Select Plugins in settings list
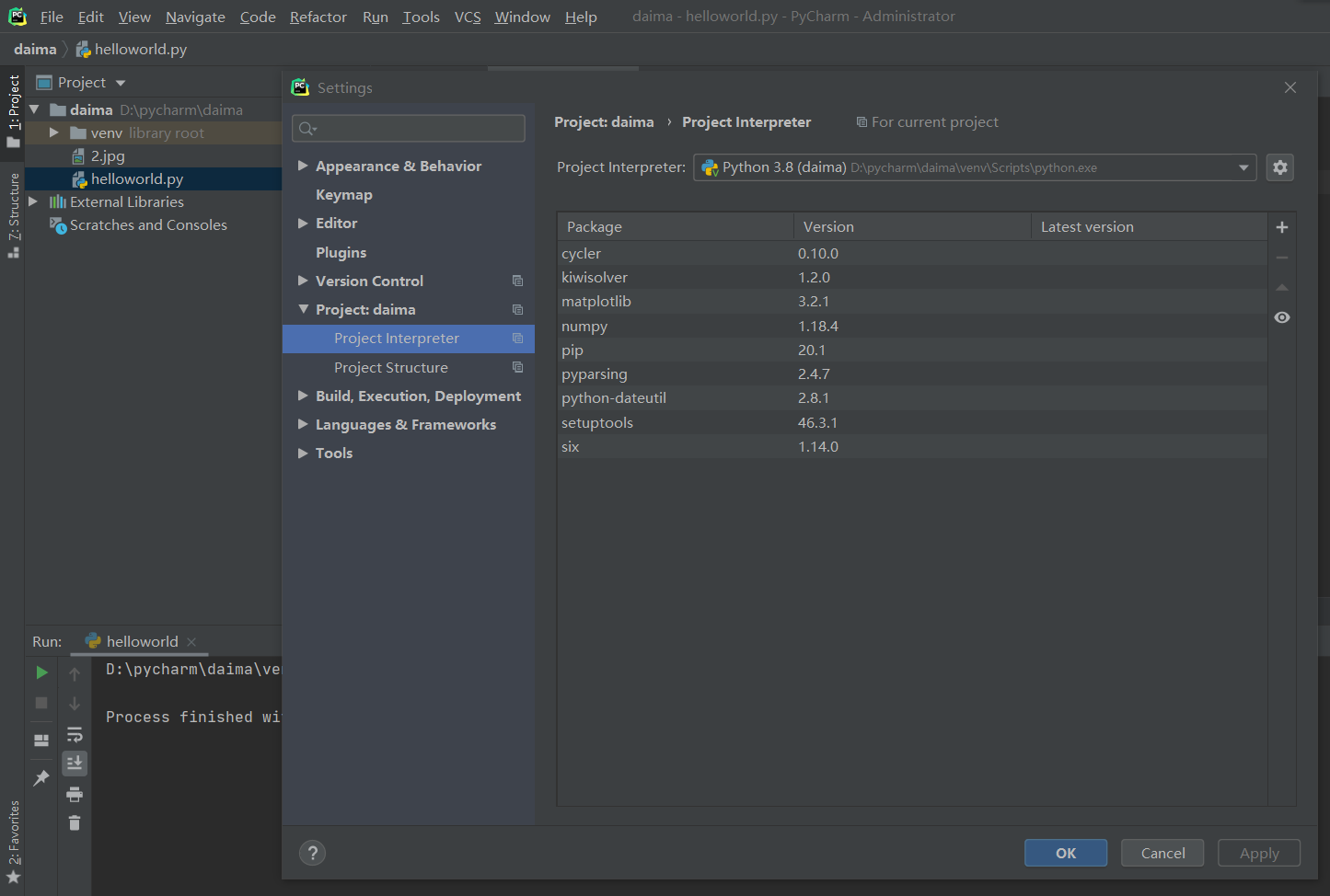The image size is (1330, 896). coord(341,252)
